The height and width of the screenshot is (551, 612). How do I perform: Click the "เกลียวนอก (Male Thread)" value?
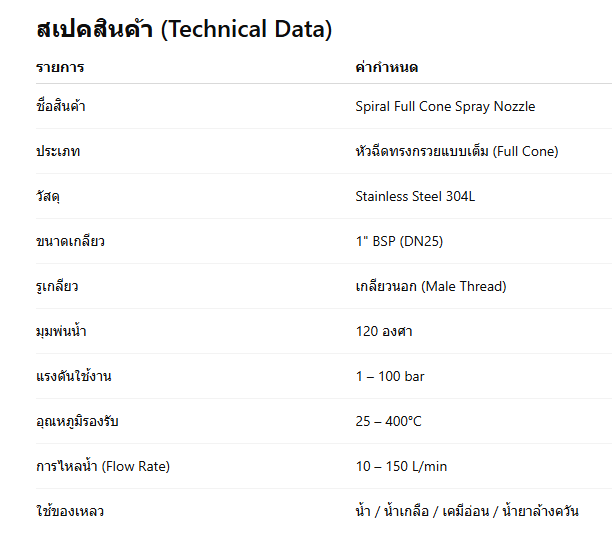[430, 287]
